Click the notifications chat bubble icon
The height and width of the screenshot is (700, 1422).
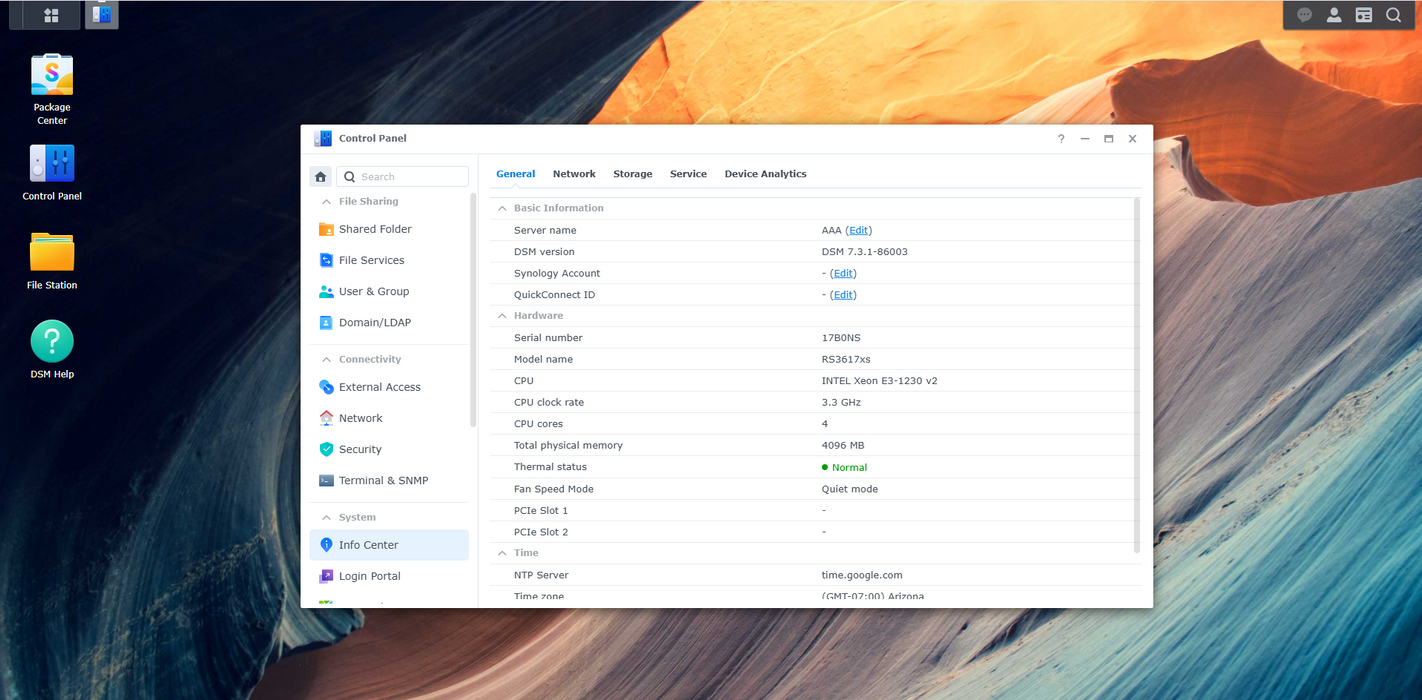[x=1304, y=15]
